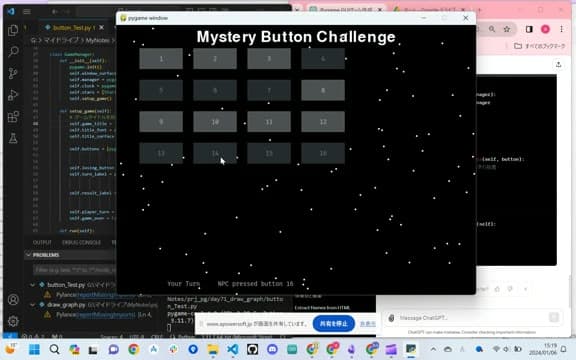Click game button 10
The image size is (576, 360).
tap(215, 122)
